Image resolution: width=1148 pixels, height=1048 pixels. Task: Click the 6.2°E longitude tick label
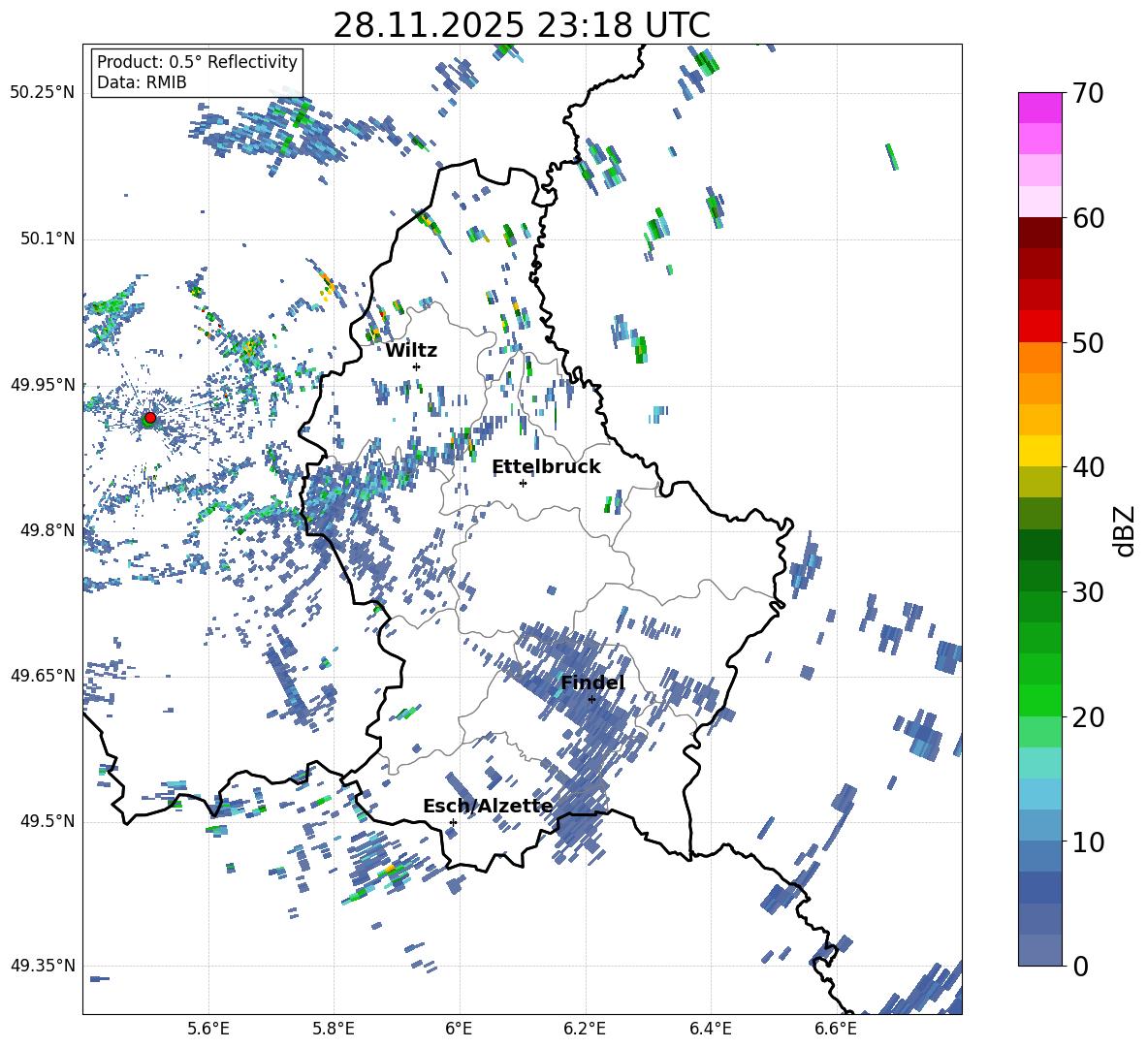tap(585, 1029)
